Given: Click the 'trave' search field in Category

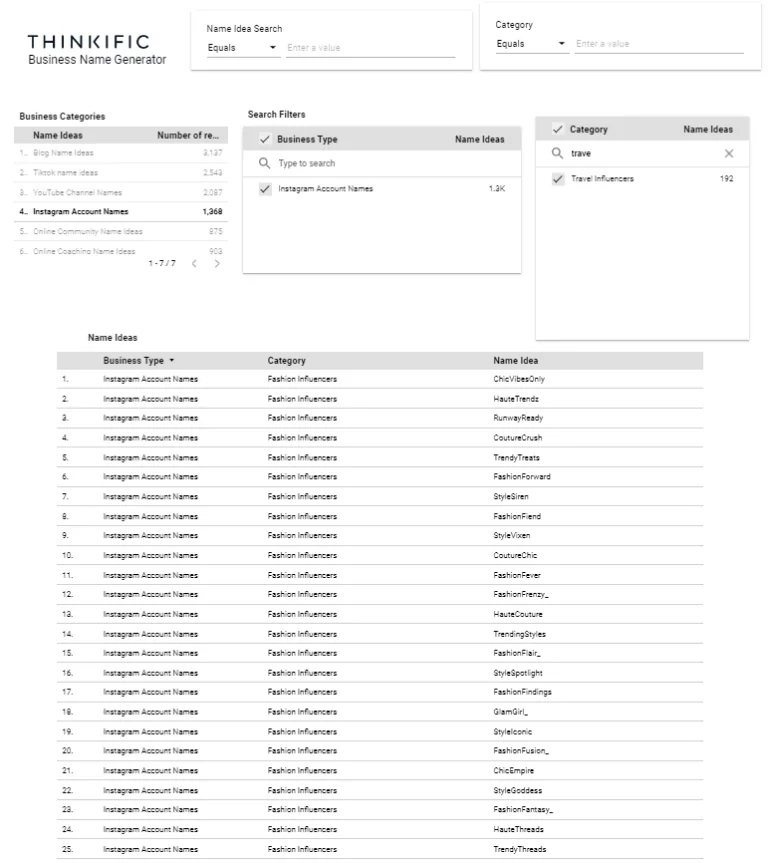Looking at the screenshot, I should tap(644, 154).
